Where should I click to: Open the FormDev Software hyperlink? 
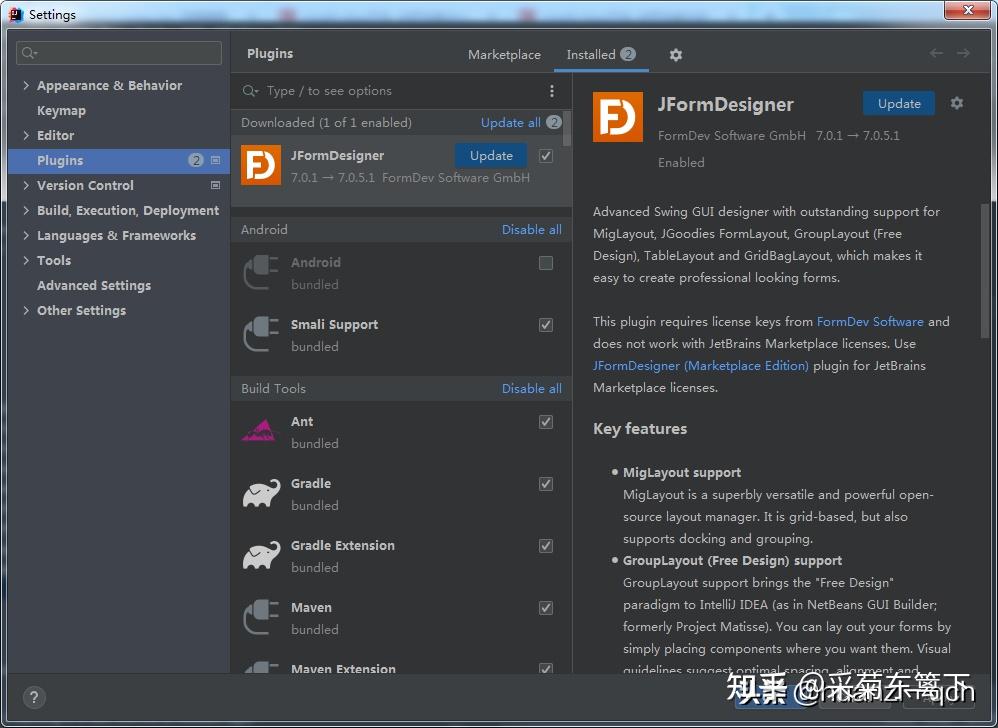tap(870, 322)
